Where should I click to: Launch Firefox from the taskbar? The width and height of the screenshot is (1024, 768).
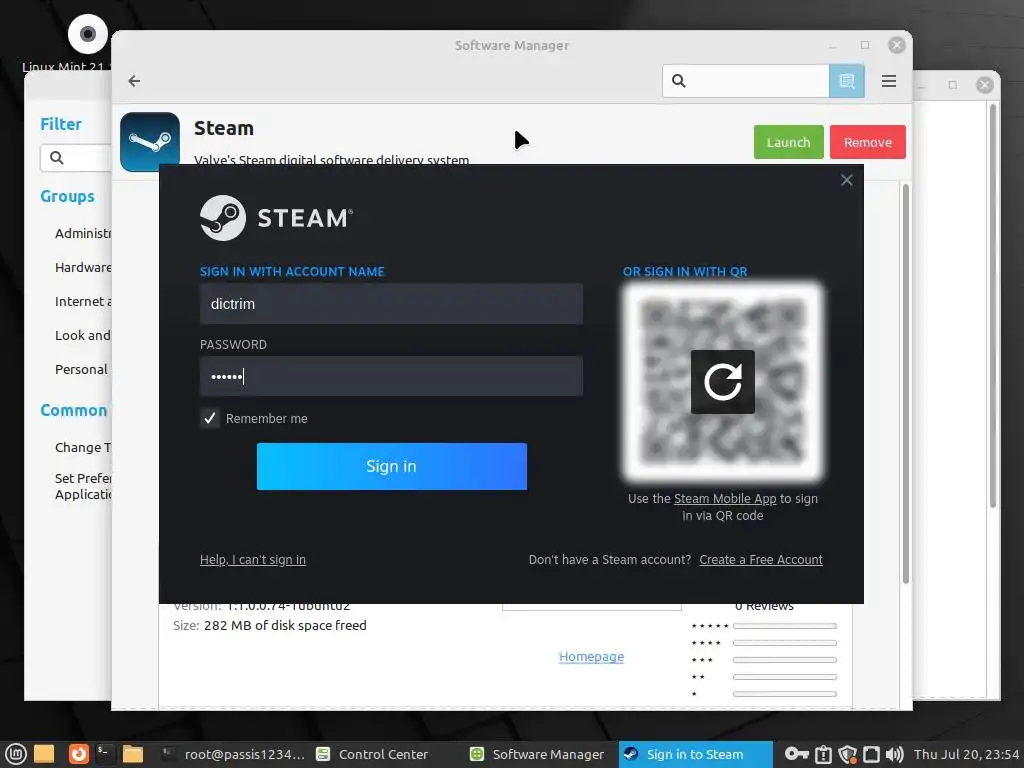[x=78, y=754]
